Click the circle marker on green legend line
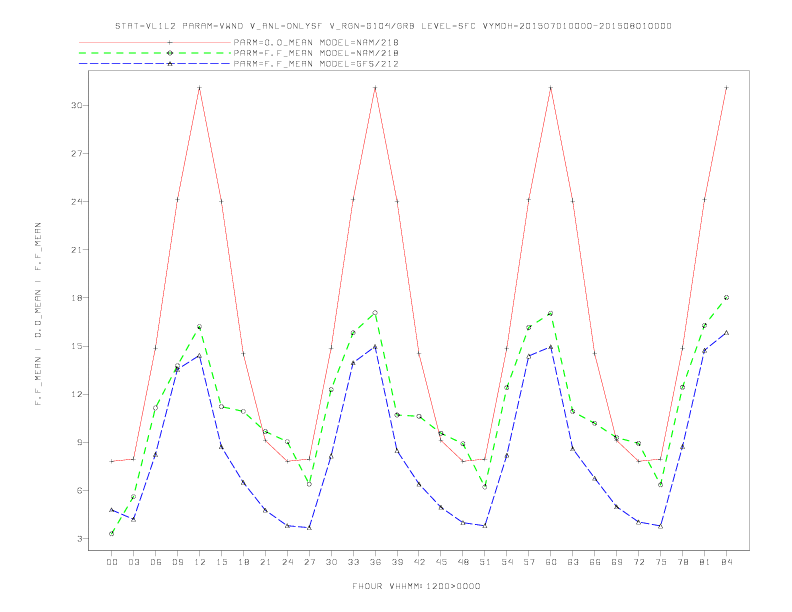Viewport: 792px width, 612px height. [170, 53]
